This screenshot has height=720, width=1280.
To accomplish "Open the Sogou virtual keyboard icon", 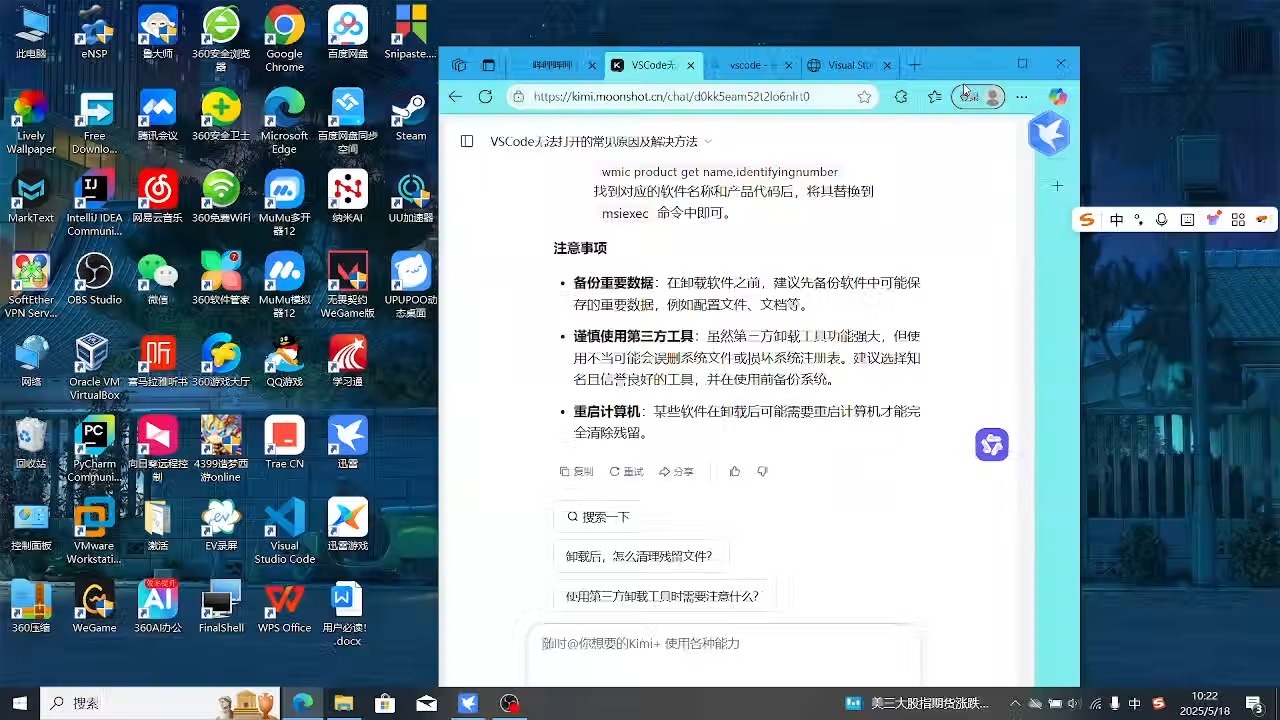I will [x=1187, y=219].
